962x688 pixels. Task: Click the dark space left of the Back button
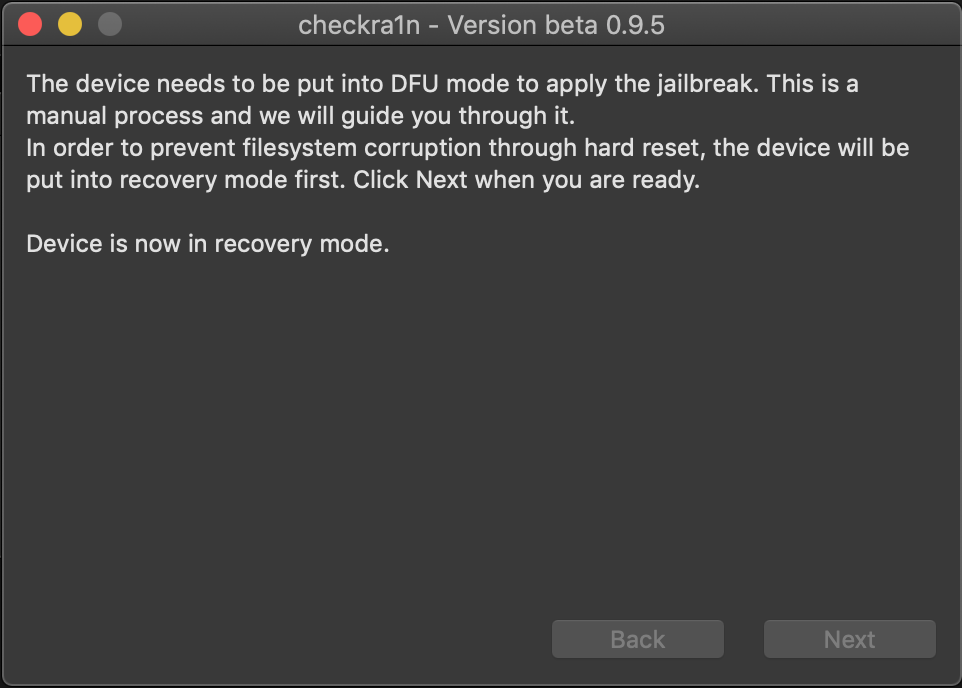[x=300, y=639]
